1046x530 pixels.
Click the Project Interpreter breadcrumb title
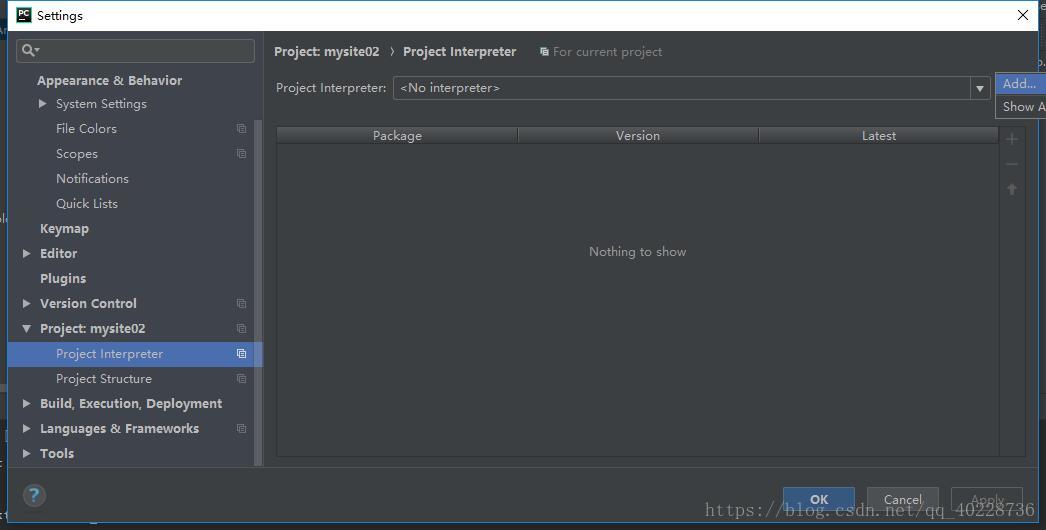[460, 51]
